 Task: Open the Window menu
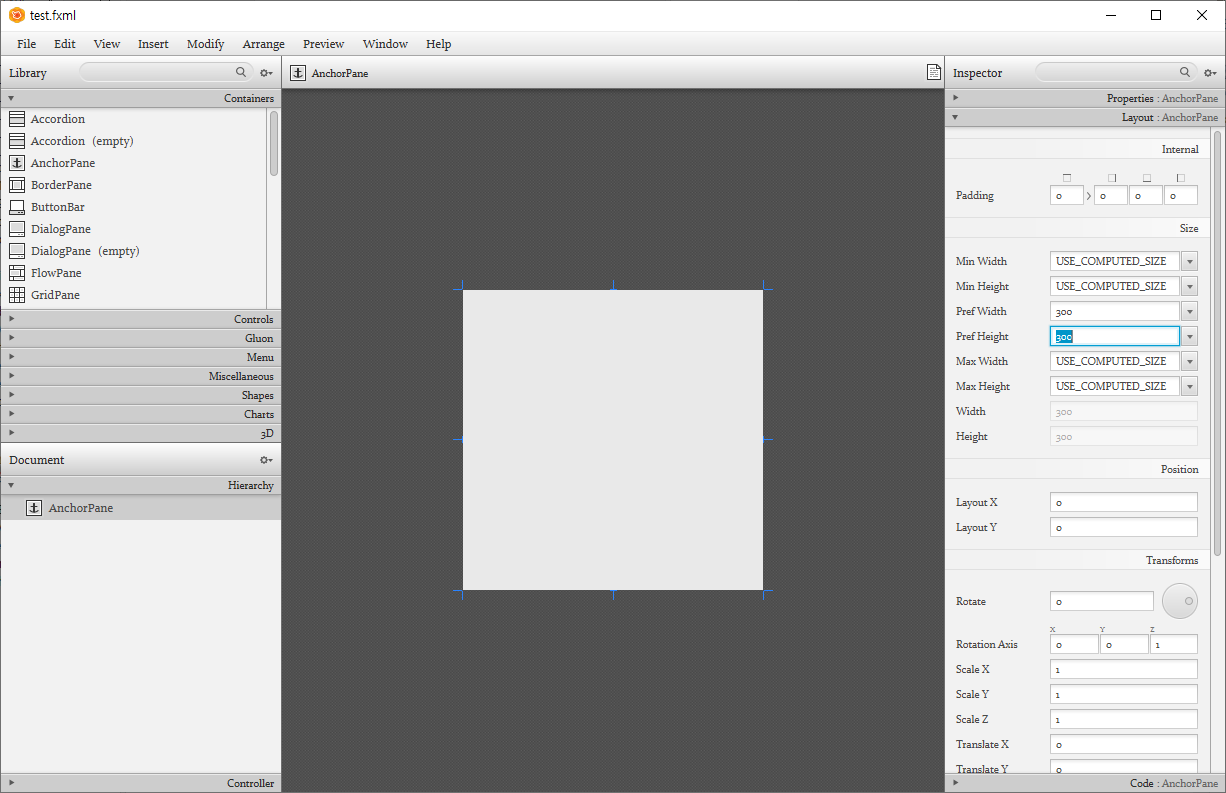(385, 44)
